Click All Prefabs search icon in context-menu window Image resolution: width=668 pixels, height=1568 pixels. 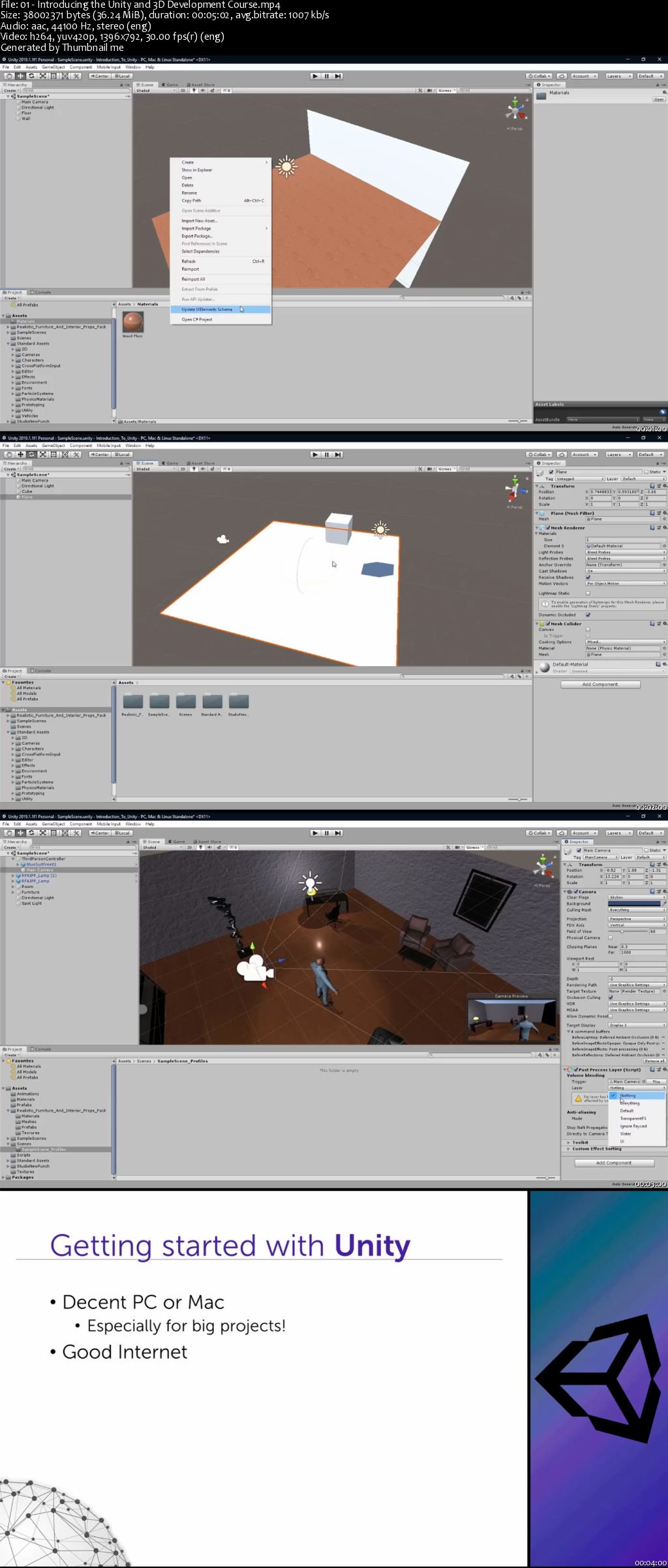[13, 305]
